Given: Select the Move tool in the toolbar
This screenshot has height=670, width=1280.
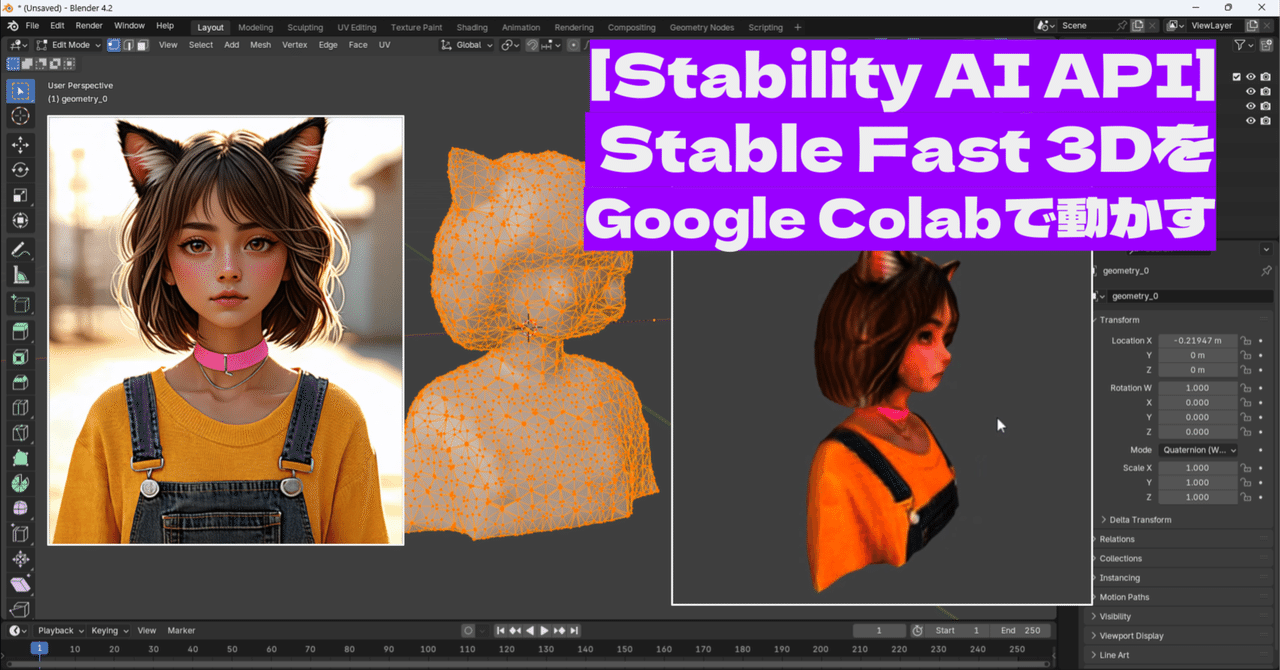Looking at the screenshot, I should coord(20,143).
